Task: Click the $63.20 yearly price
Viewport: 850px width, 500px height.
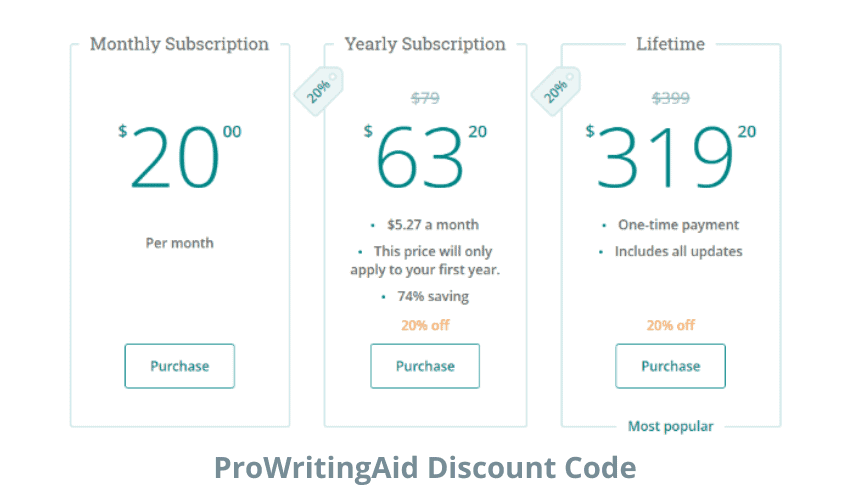Action: click(425, 156)
